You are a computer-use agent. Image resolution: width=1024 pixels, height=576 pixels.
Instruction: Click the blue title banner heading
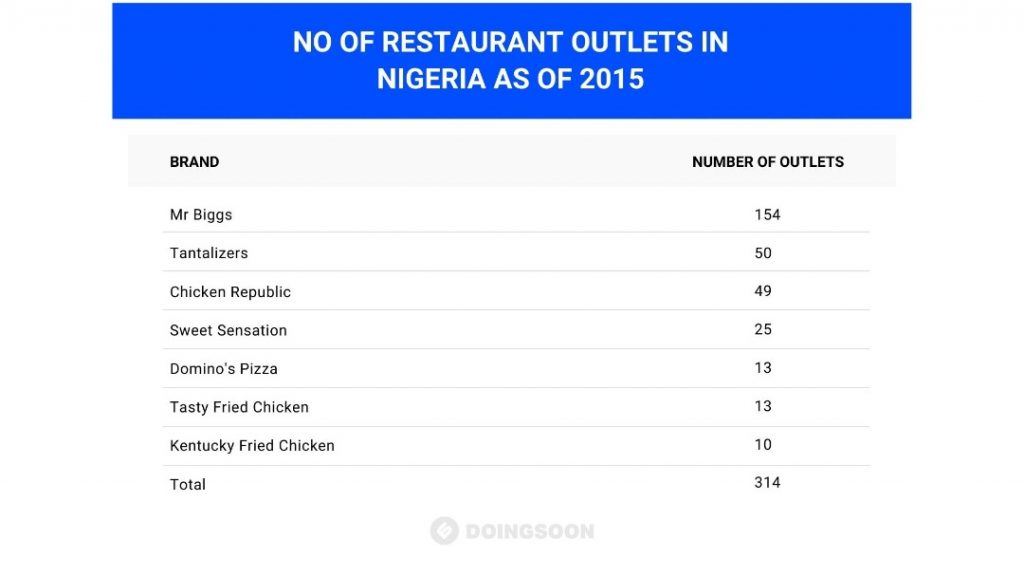[x=511, y=60]
